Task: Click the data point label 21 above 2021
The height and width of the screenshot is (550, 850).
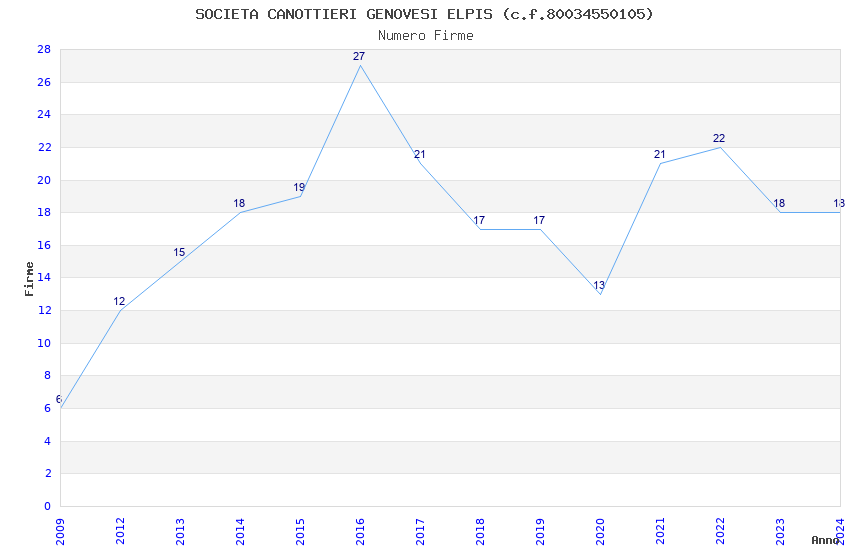Action: (659, 154)
